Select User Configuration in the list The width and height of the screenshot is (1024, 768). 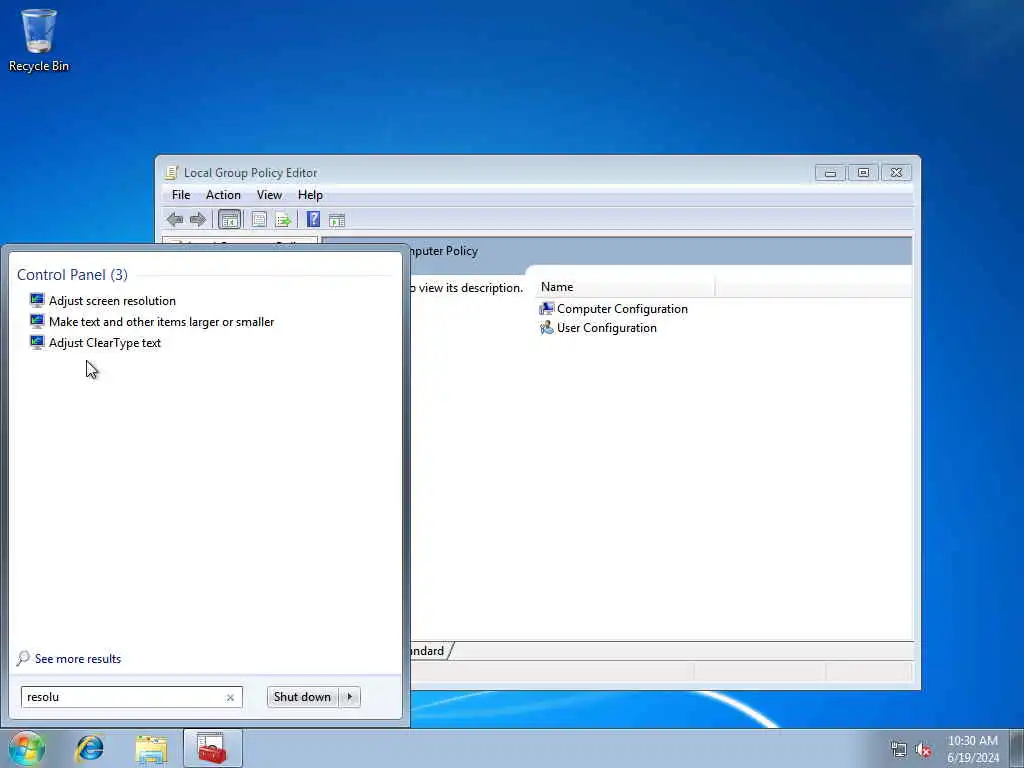607,328
